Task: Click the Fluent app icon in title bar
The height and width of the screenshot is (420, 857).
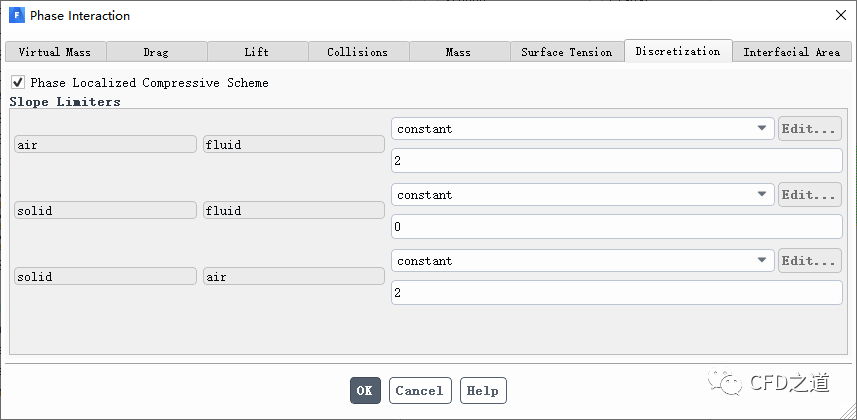Action: click(16, 15)
